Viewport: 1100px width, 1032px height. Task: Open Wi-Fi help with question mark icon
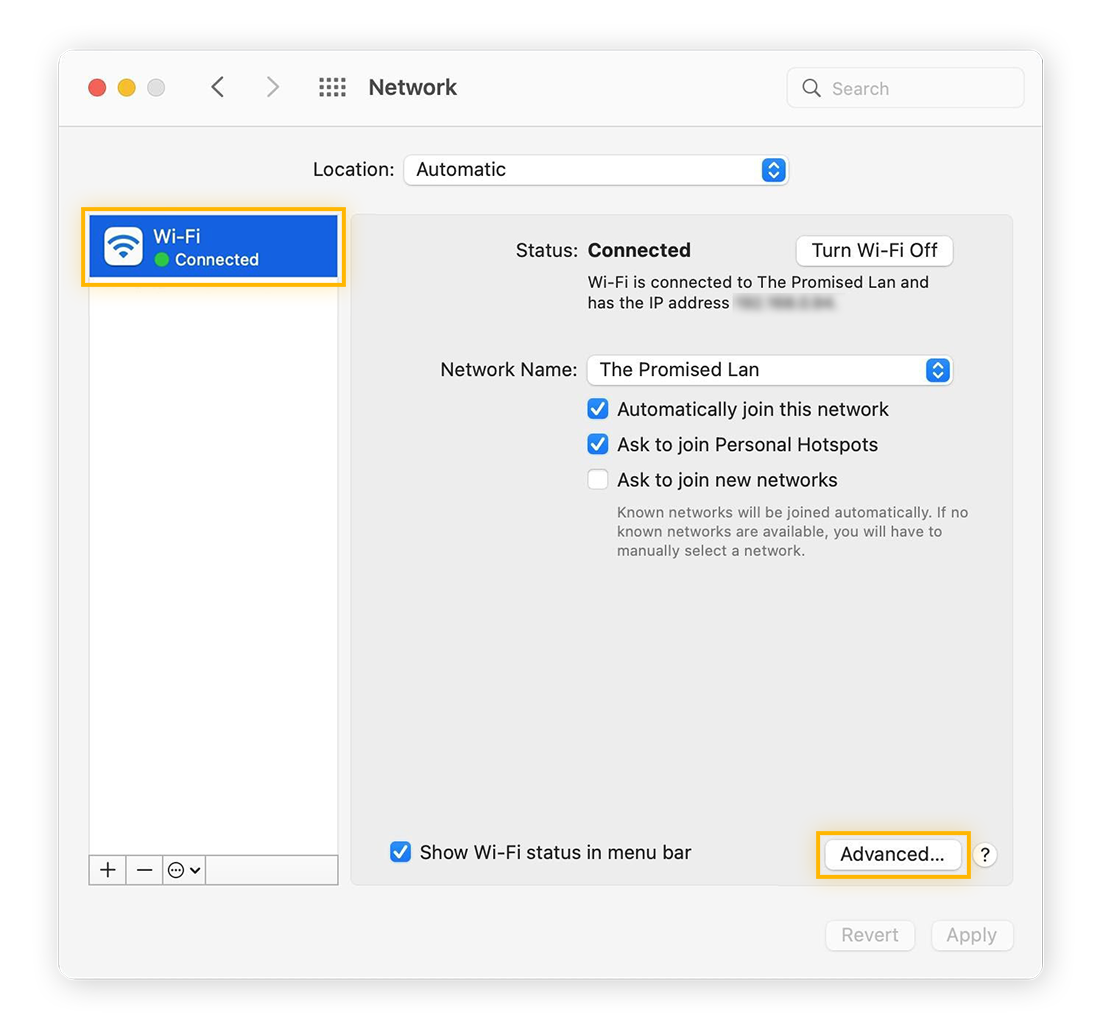pyautogui.click(x=985, y=855)
